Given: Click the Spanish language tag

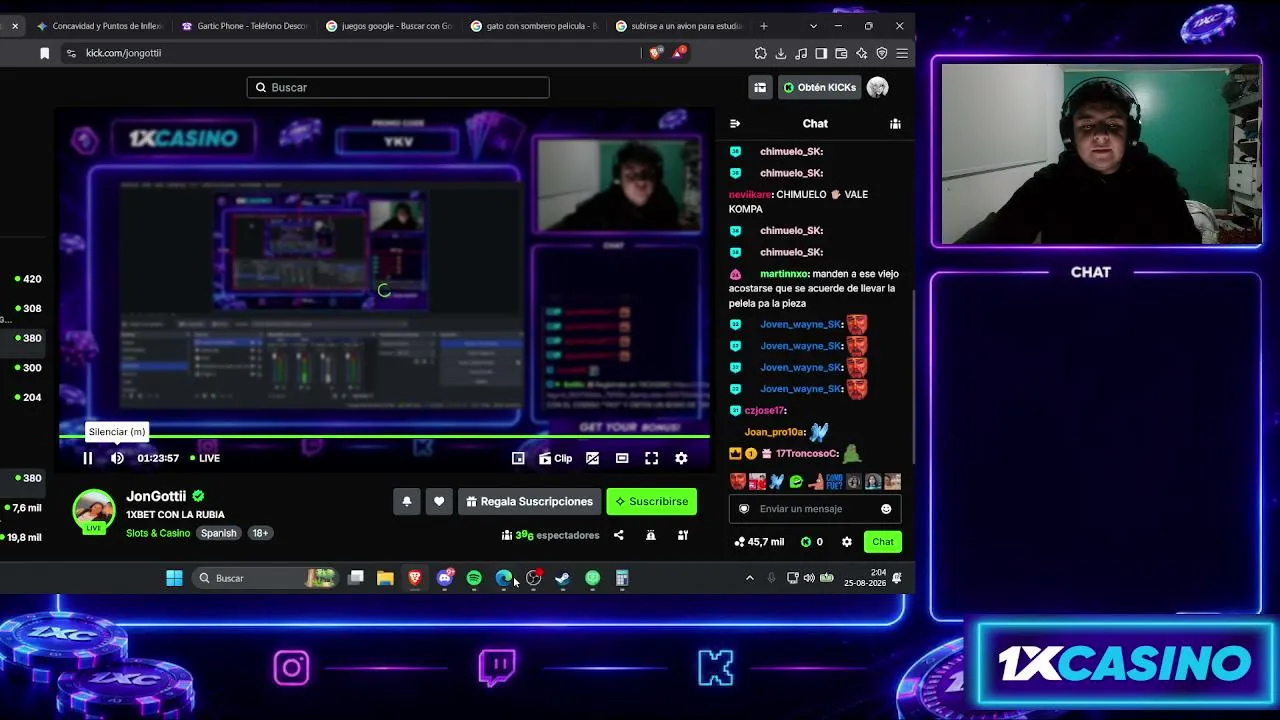Looking at the screenshot, I should click(218, 533).
